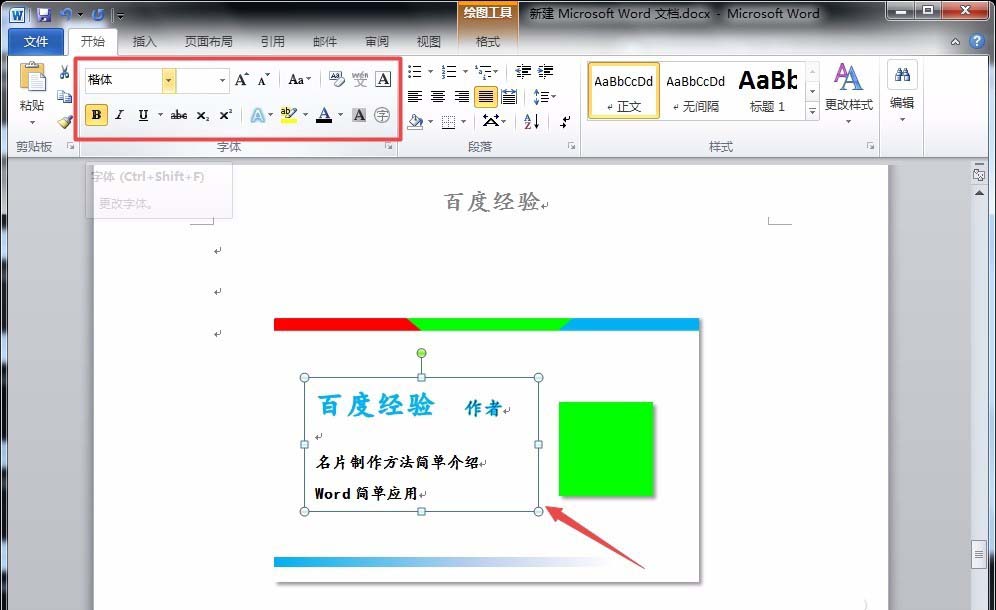Click the Editing binoculars icon
Image resolution: width=996 pixels, height=610 pixels.
coord(902,75)
